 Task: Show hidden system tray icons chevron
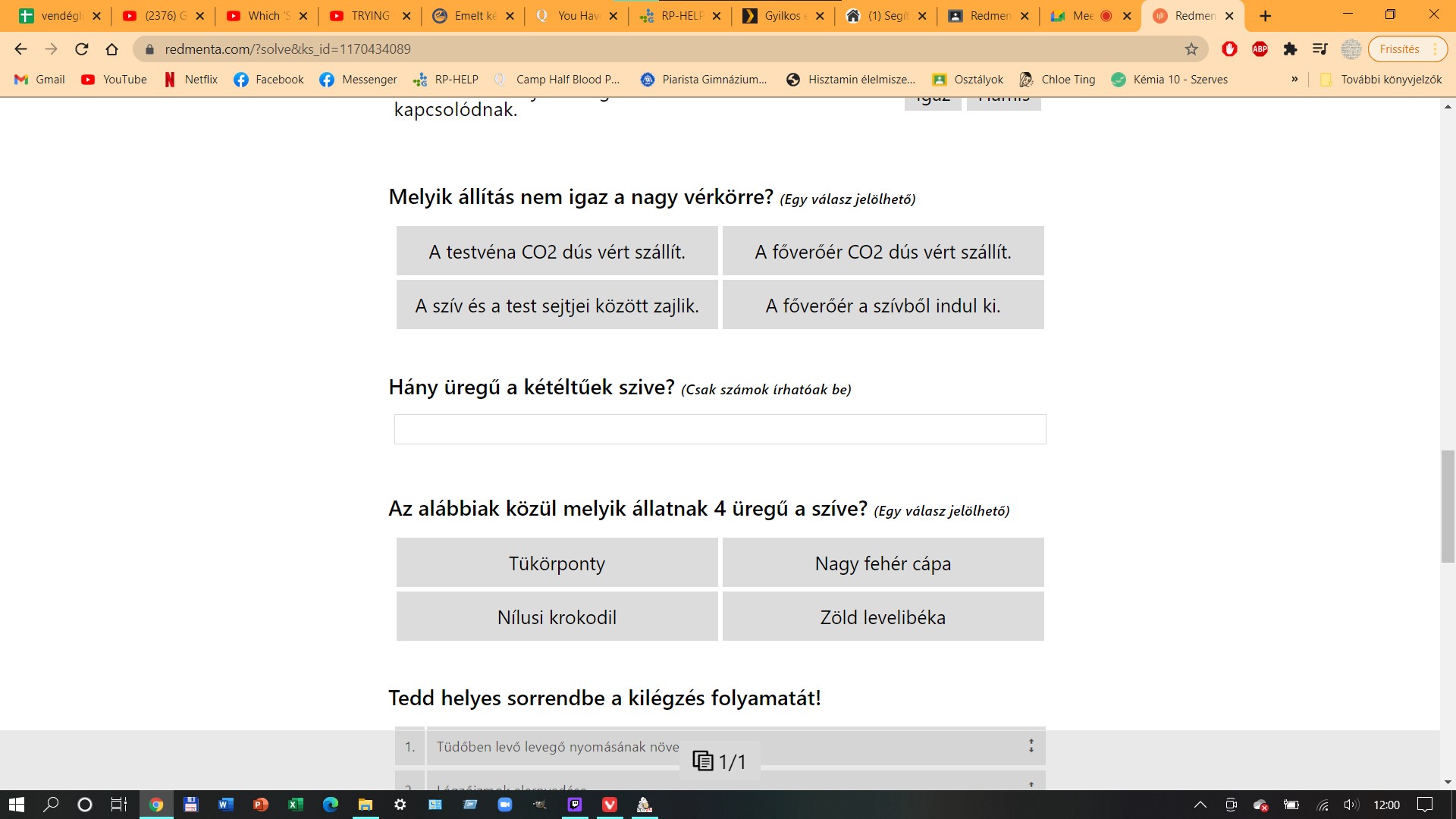pos(1200,805)
